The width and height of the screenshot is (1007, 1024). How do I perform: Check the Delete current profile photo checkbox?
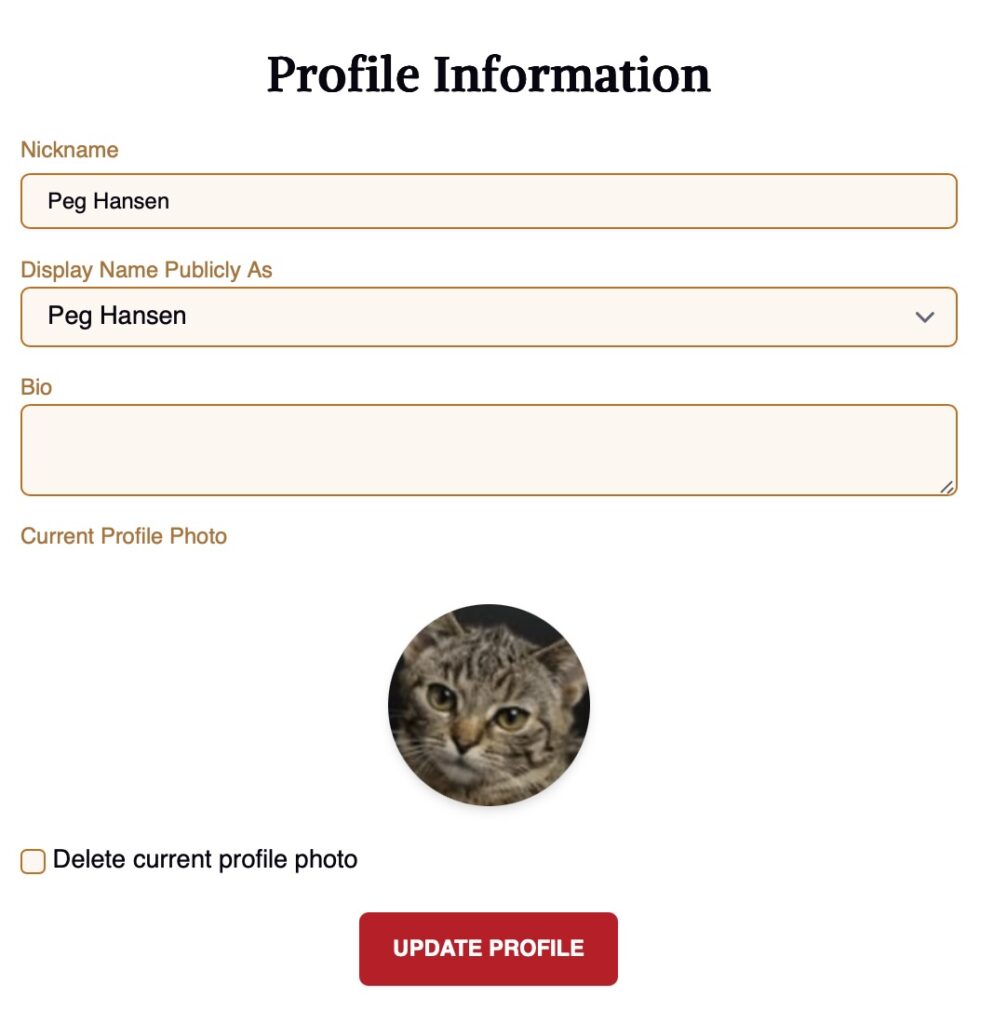(x=33, y=860)
